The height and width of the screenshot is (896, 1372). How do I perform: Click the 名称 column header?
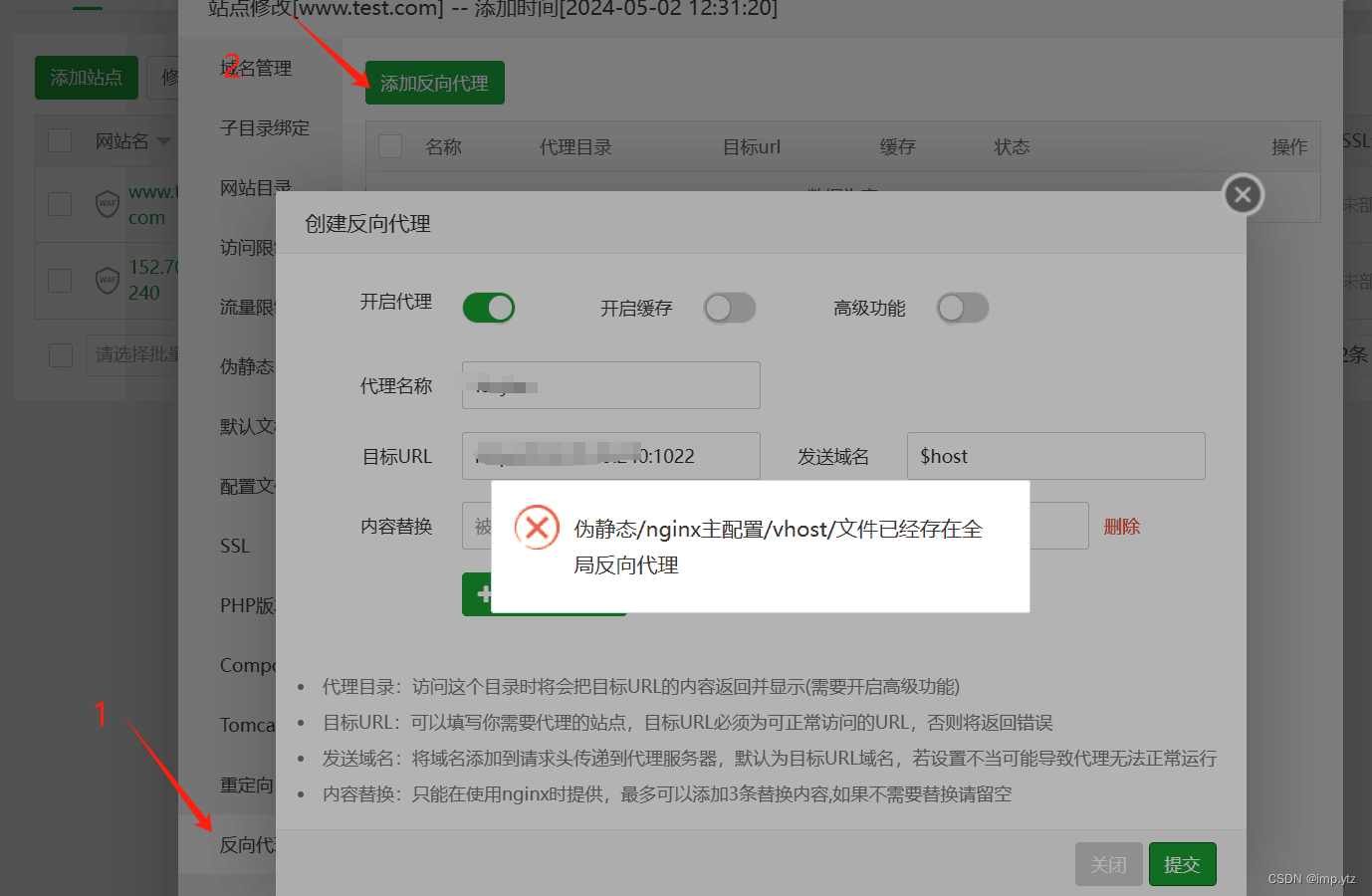[443, 146]
